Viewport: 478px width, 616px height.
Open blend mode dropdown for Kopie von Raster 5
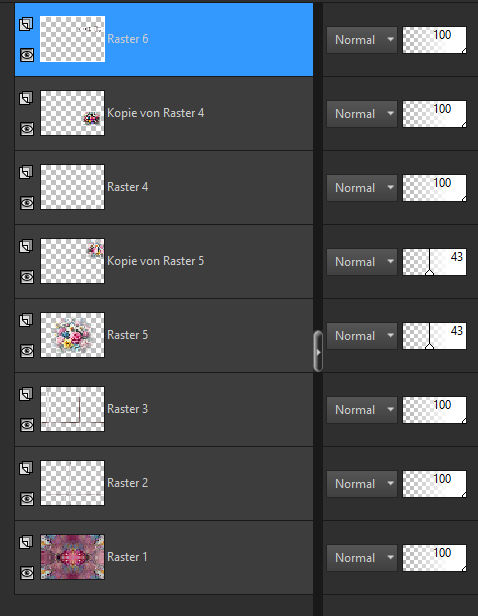(362, 262)
